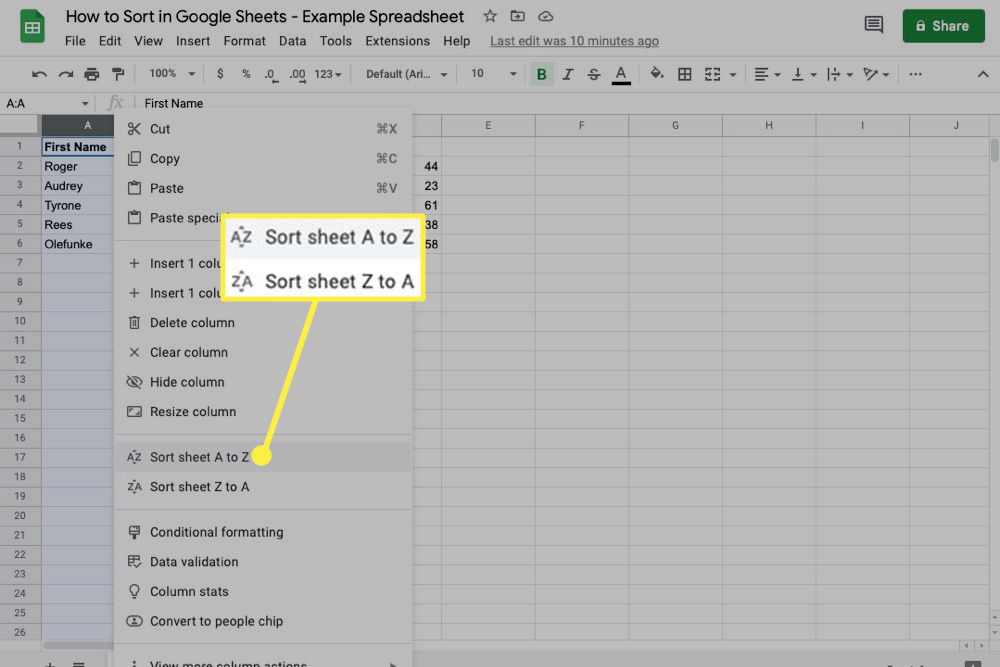
Task: Select Delete column option
Action: [263, 323]
